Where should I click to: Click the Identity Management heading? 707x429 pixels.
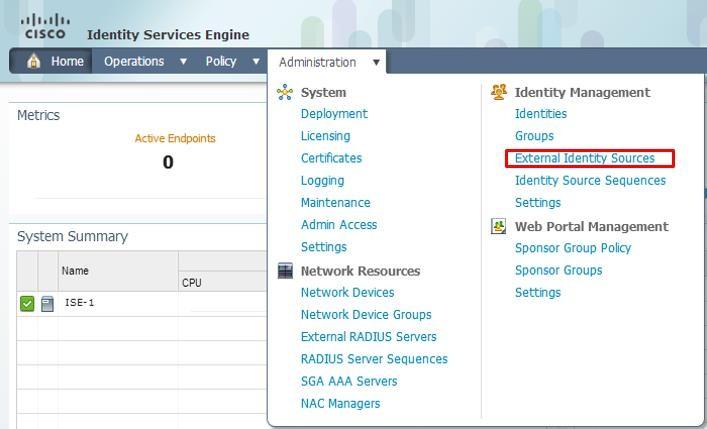pos(582,92)
